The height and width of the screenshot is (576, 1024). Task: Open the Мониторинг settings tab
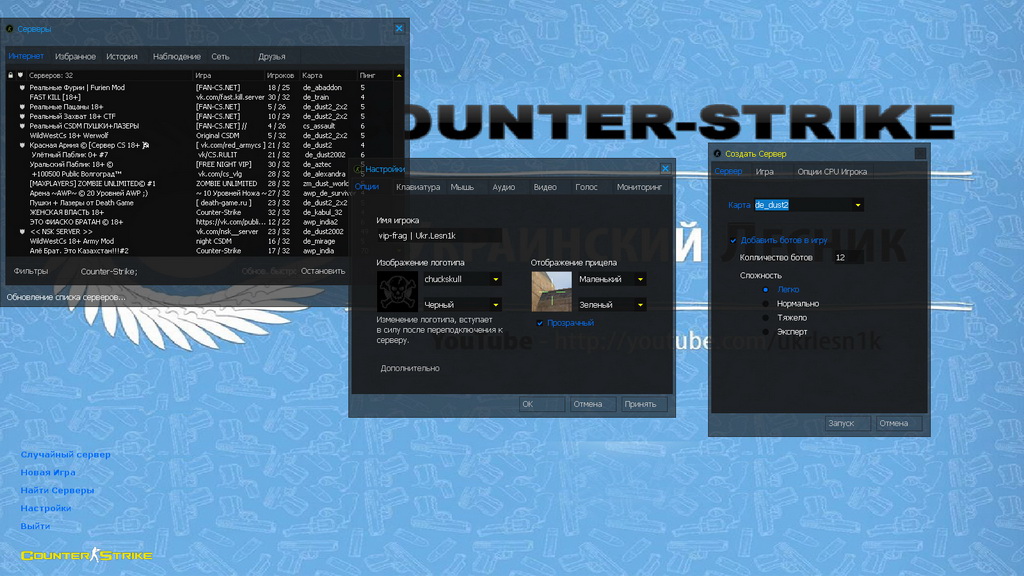639,187
